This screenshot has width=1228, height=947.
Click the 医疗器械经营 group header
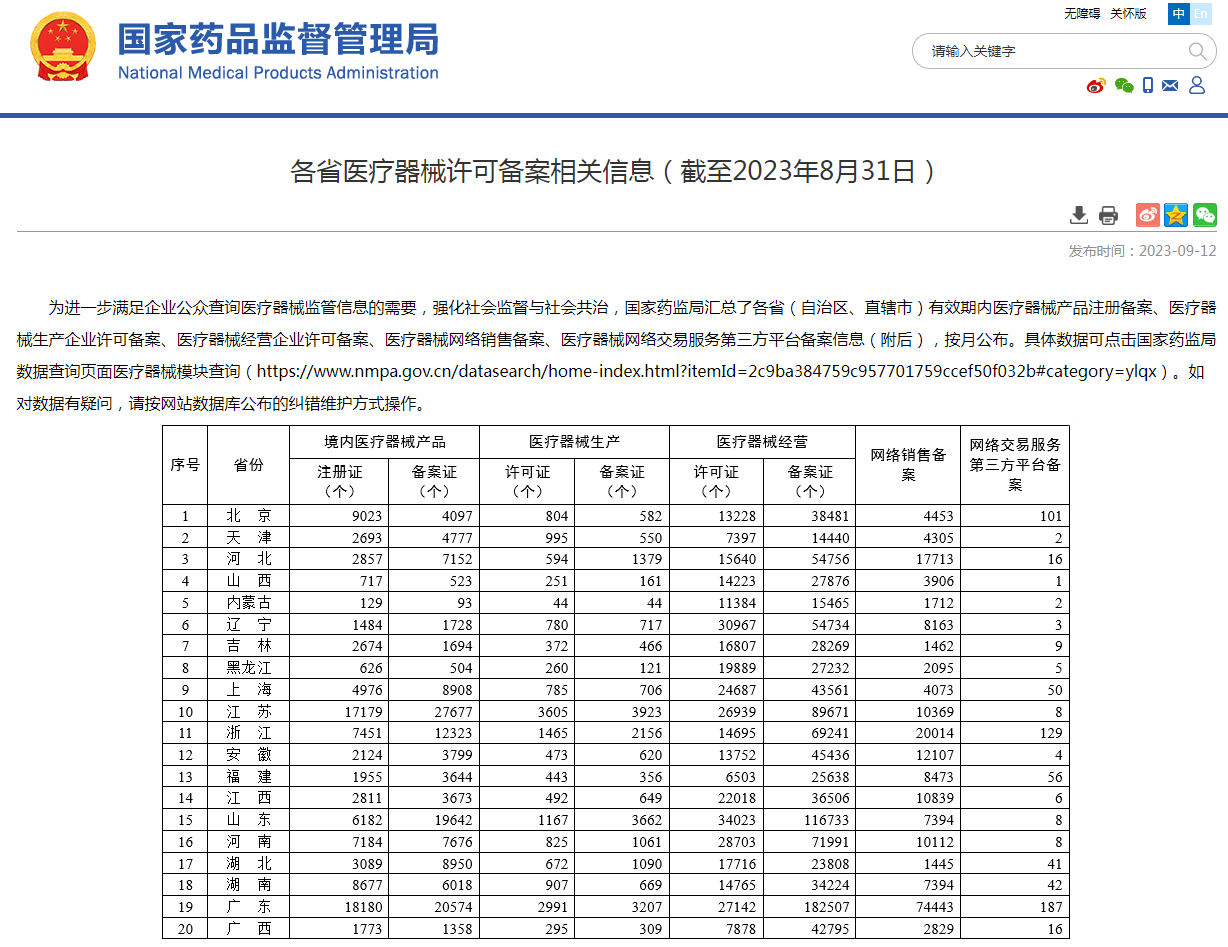point(762,442)
